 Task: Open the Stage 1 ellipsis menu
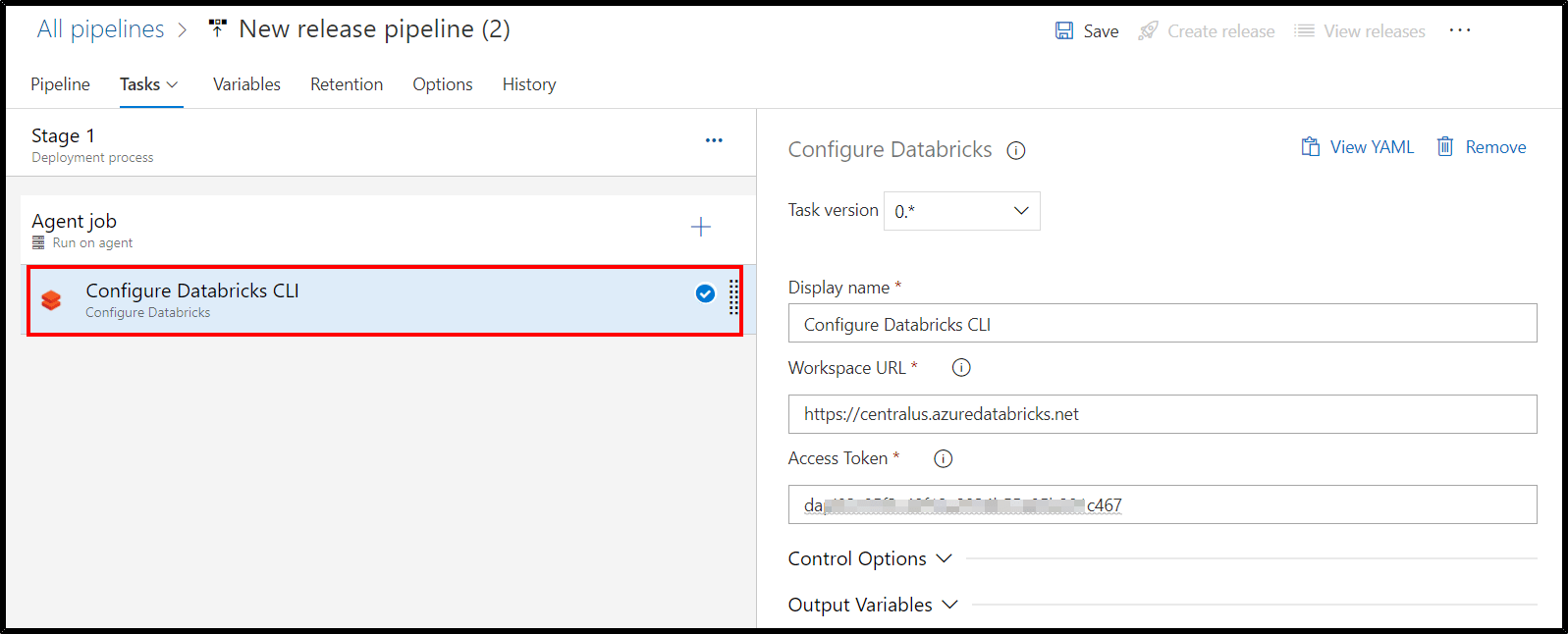pyautogui.click(x=714, y=140)
